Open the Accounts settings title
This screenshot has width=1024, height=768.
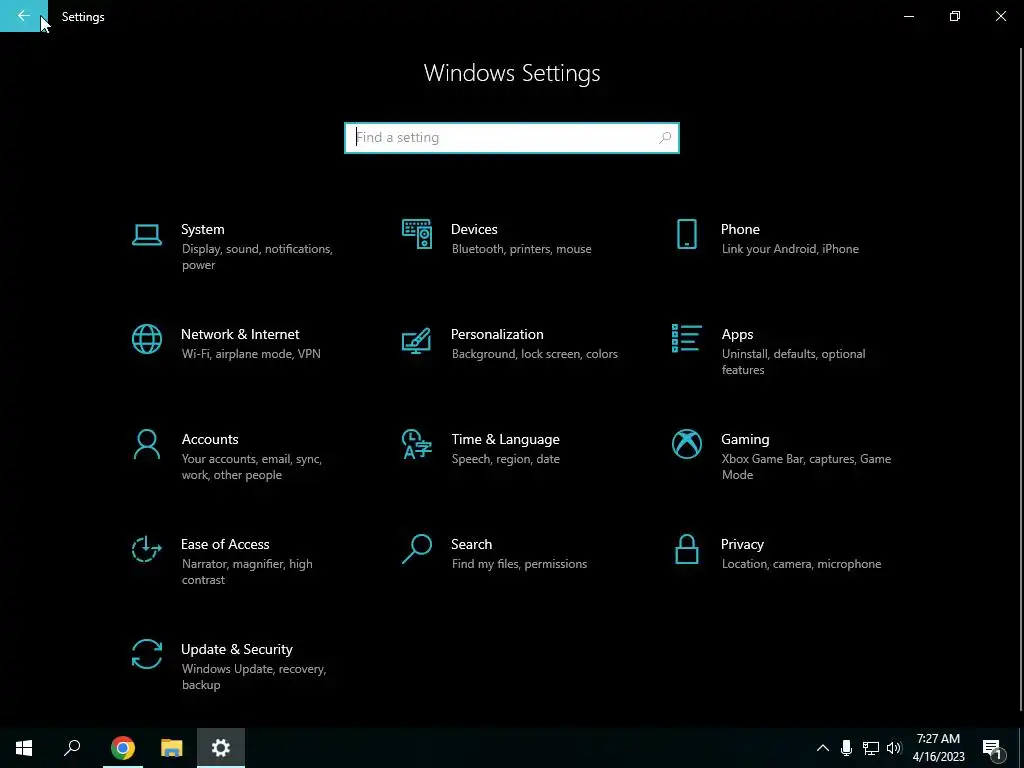(210, 440)
